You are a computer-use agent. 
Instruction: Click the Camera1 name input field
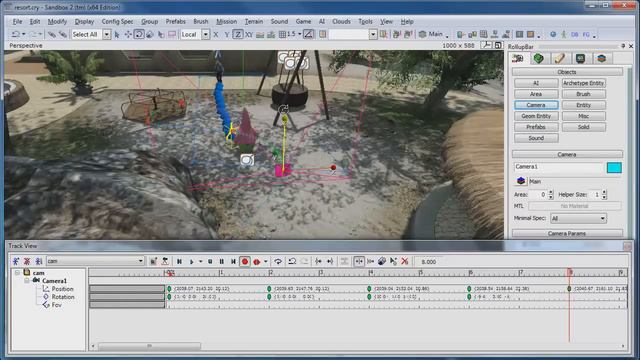point(558,167)
